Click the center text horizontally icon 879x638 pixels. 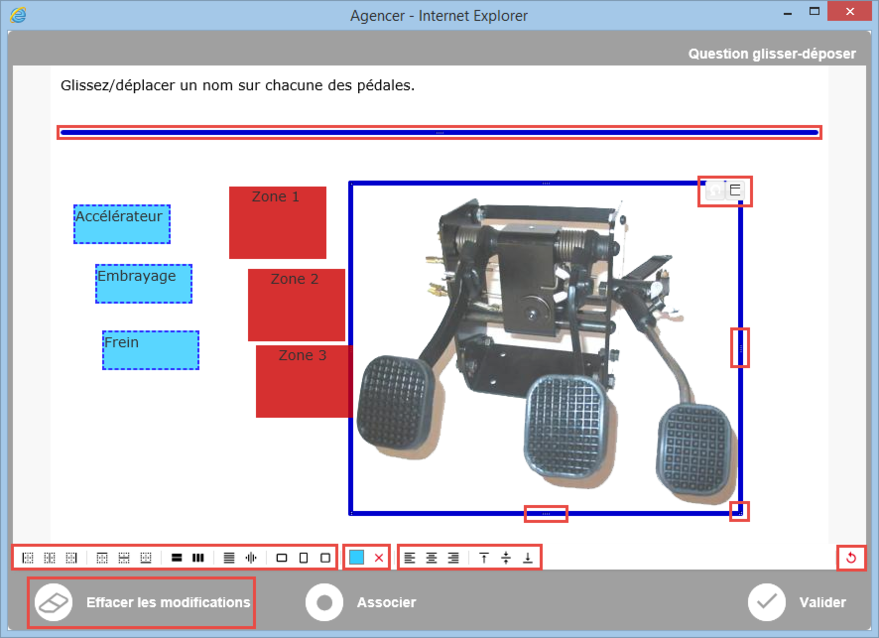coord(432,558)
